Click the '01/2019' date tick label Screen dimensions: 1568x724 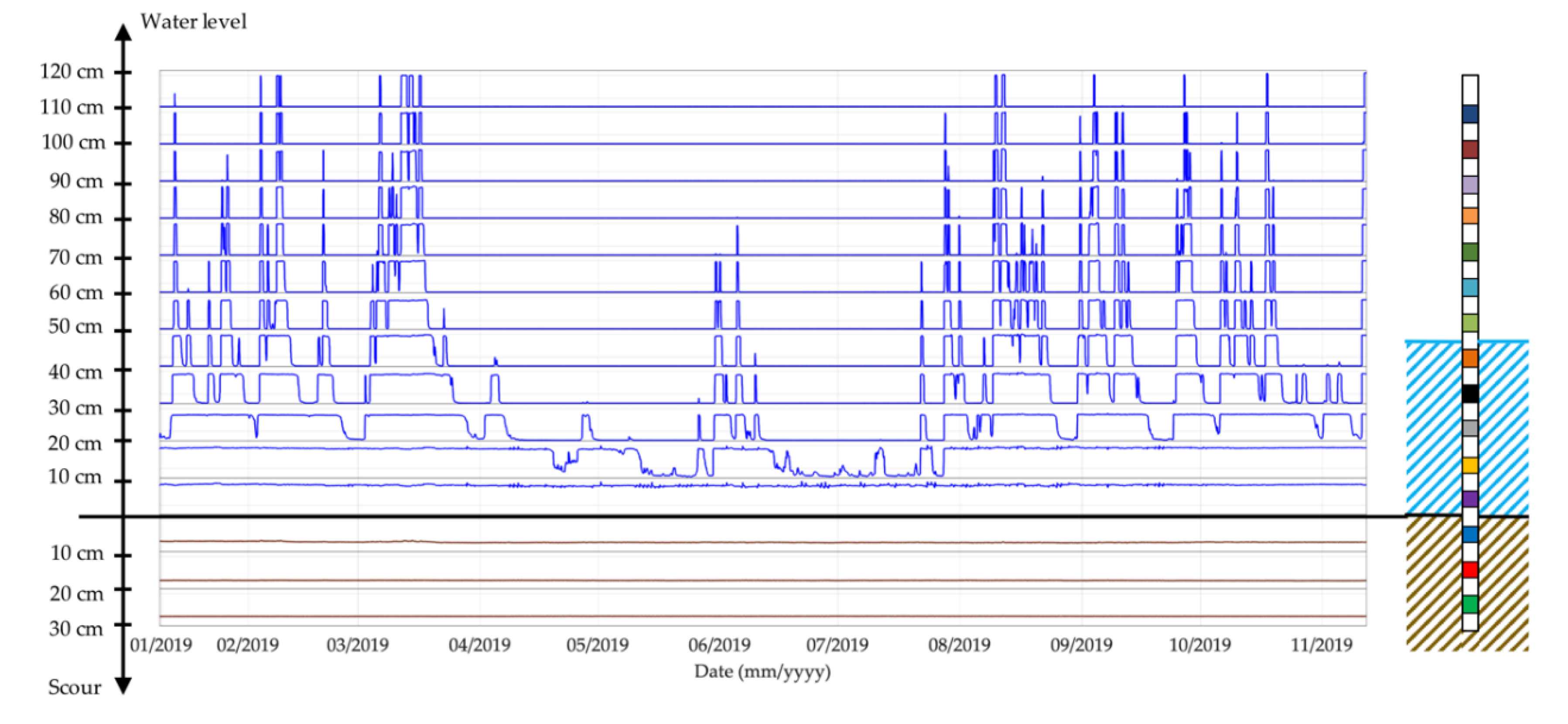click(161, 645)
